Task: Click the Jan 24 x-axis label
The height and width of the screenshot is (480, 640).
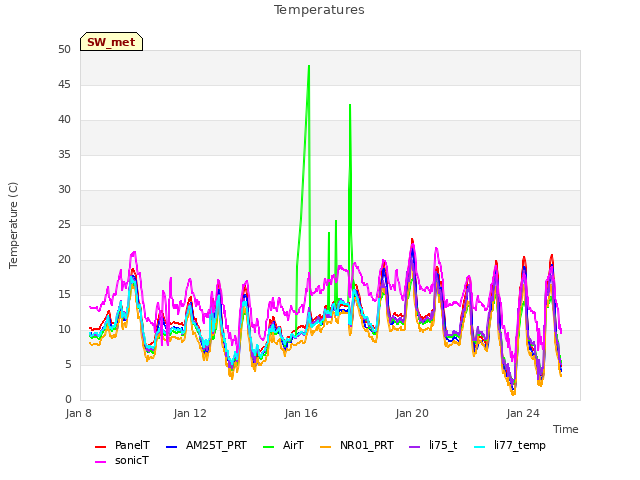Action: point(523,413)
